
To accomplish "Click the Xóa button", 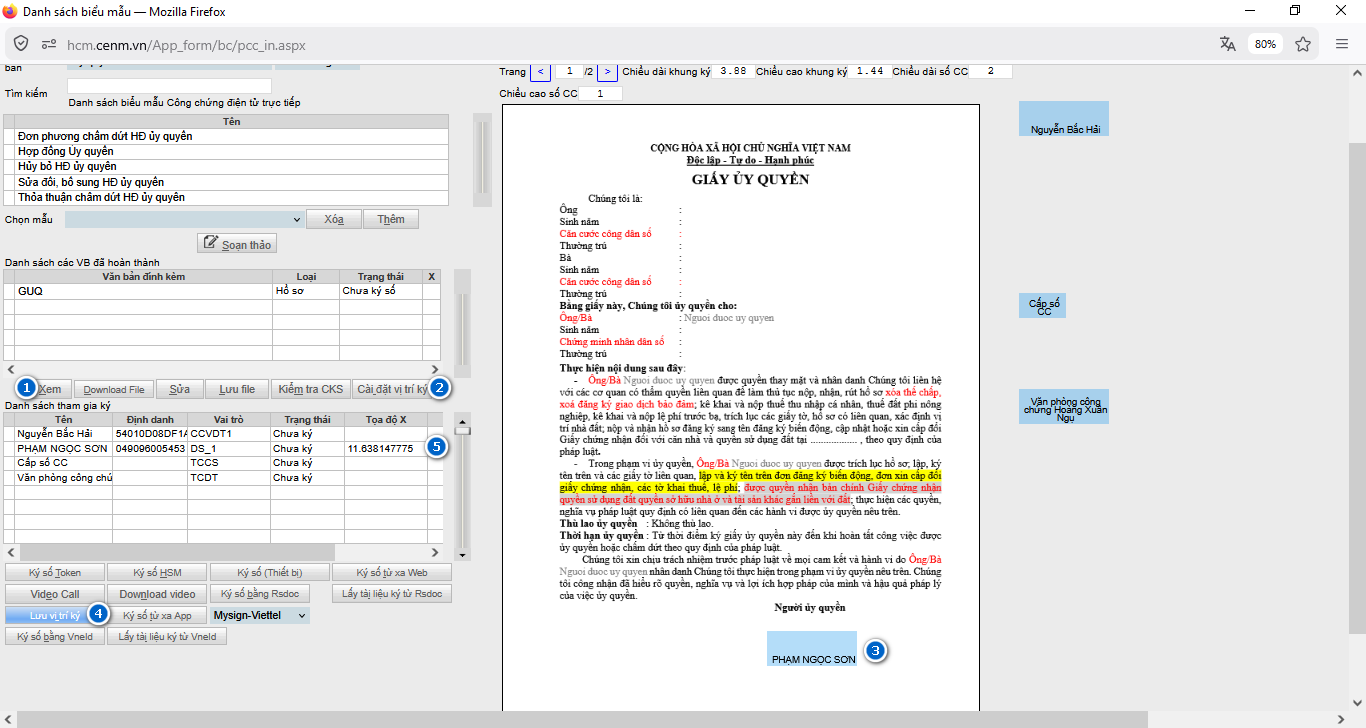I will 334,219.
